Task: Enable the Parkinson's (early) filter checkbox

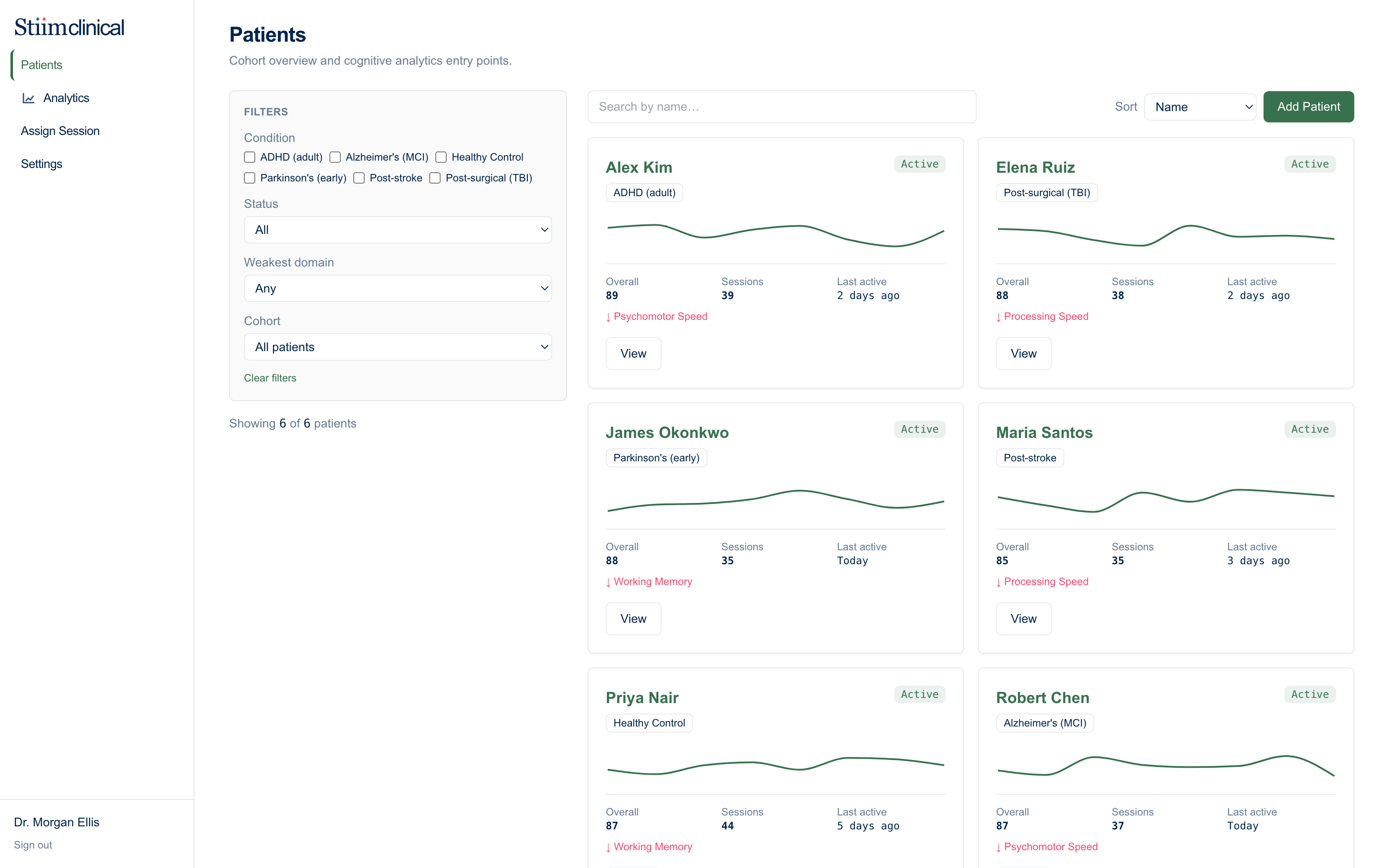Action: [250, 178]
